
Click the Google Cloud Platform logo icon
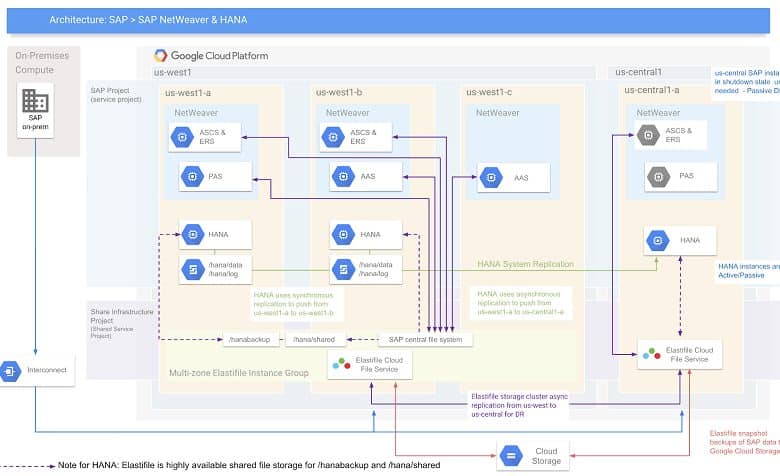point(160,55)
